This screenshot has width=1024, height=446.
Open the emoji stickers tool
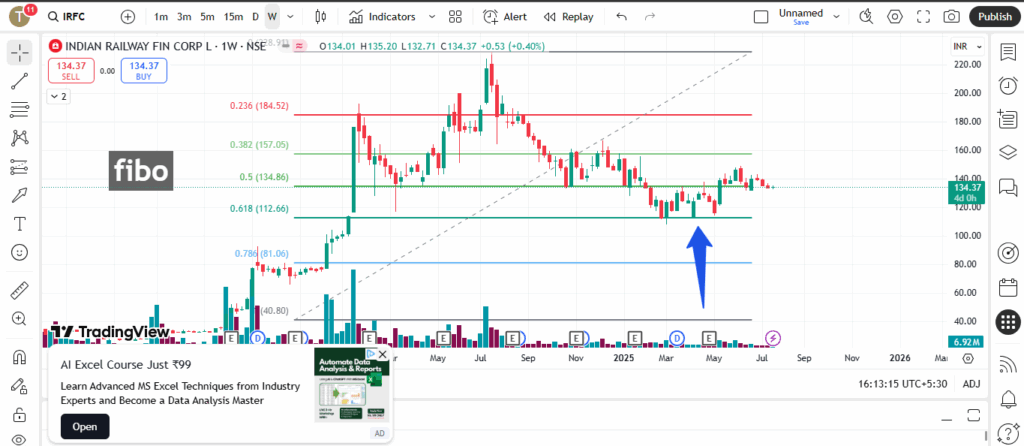[x=20, y=252]
